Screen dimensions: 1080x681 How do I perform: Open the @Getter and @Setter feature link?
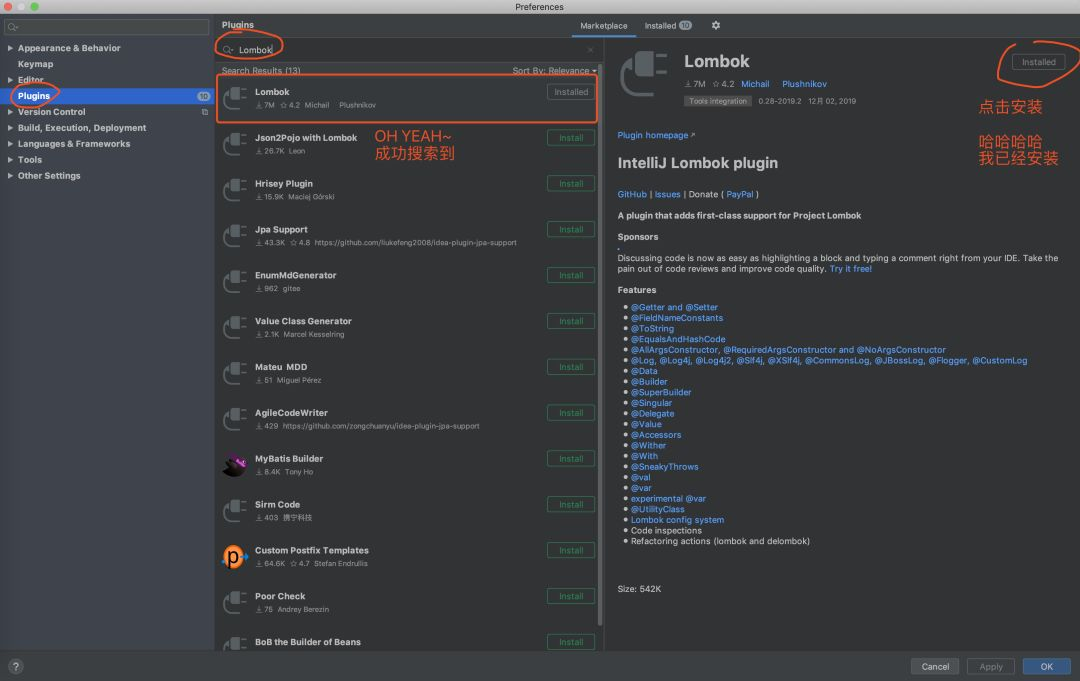[x=674, y=307]
